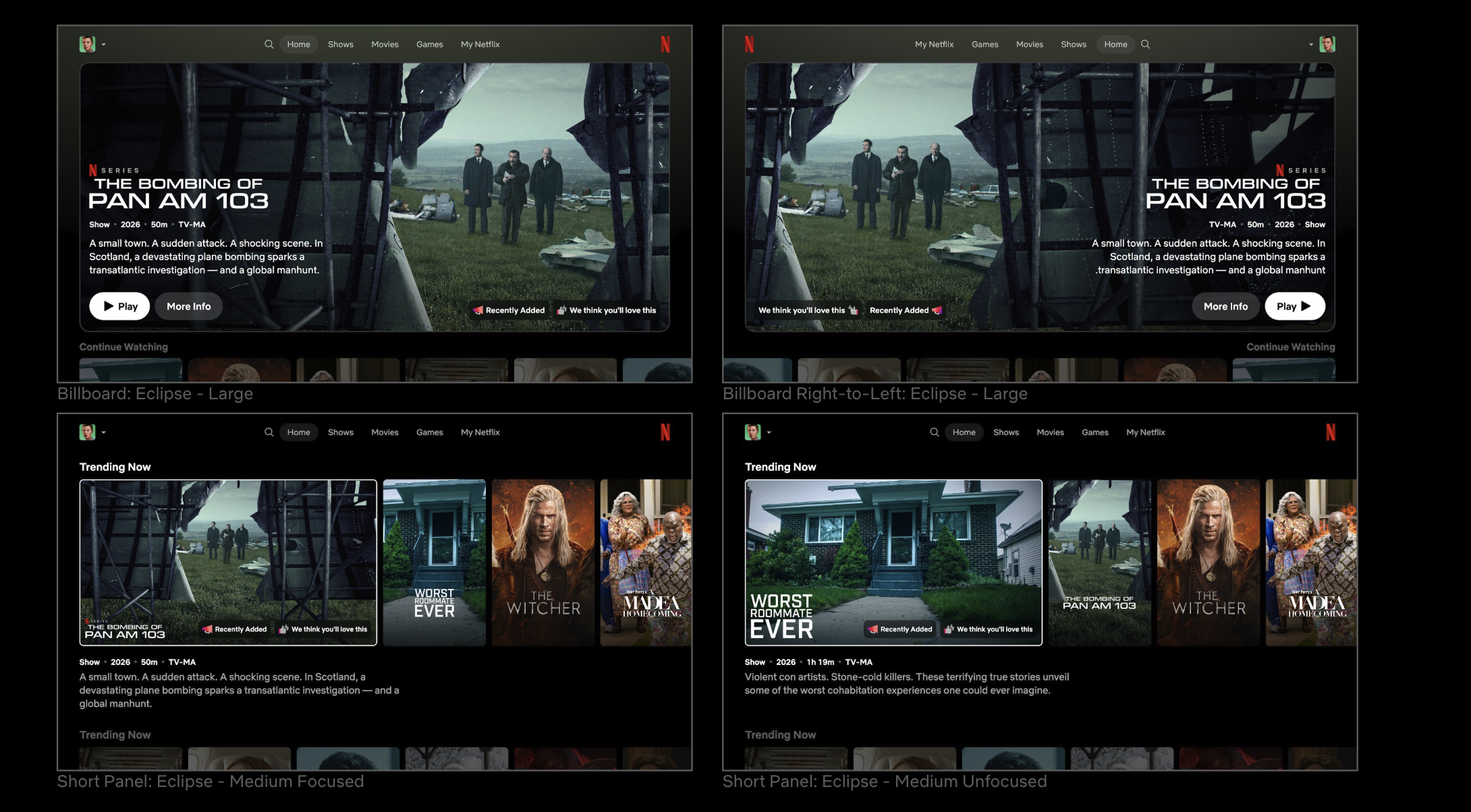Select Worst Roommate Ever poster in Medium Focused panel
Screen dimensions: 1471x812
435,562
